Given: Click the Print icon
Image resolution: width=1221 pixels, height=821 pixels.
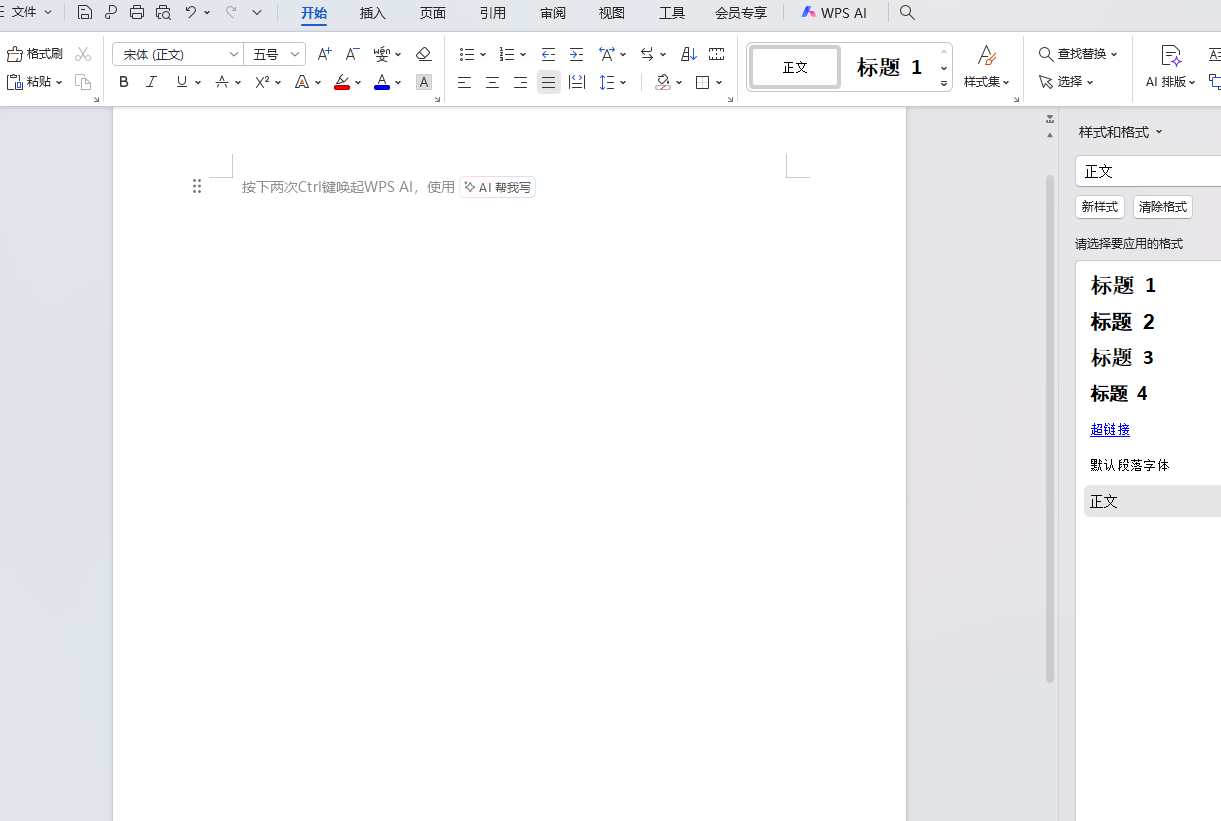Looking at the screenshot, I should click(x=137, y=13).
